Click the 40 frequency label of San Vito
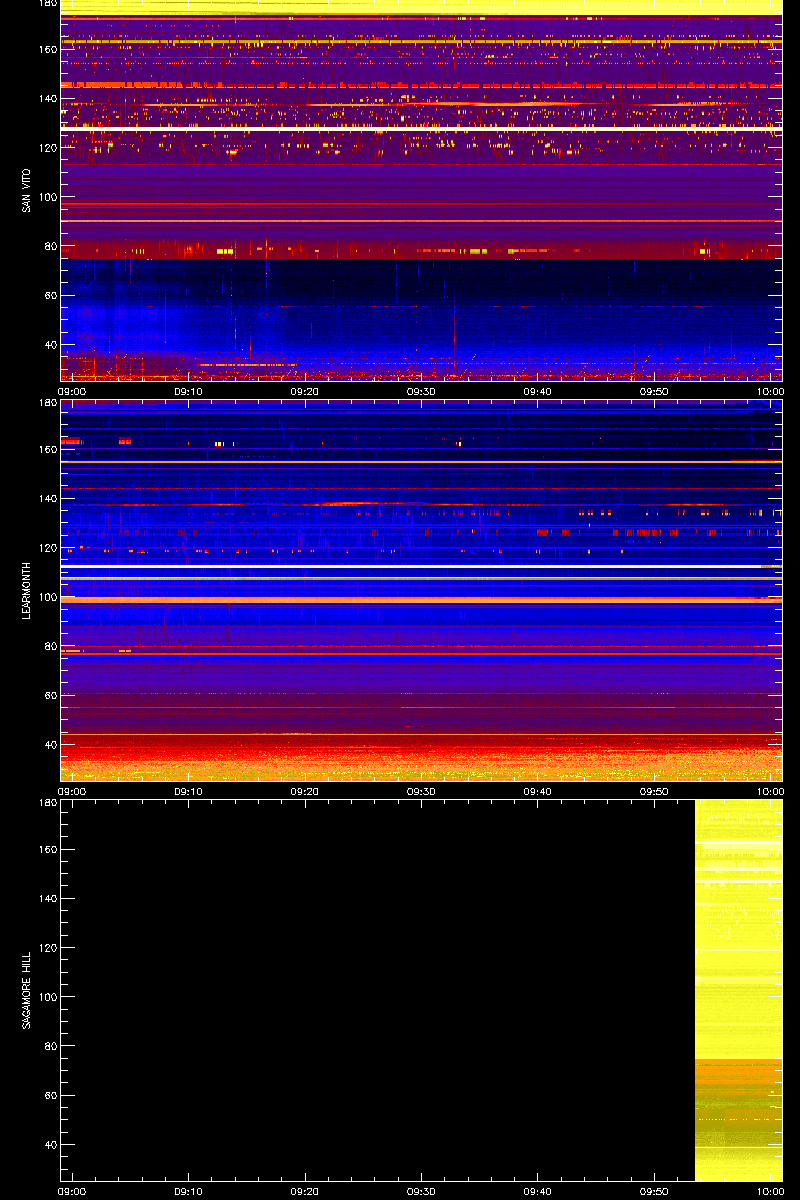The image size is (800, 1200). [x=50, y=345]
